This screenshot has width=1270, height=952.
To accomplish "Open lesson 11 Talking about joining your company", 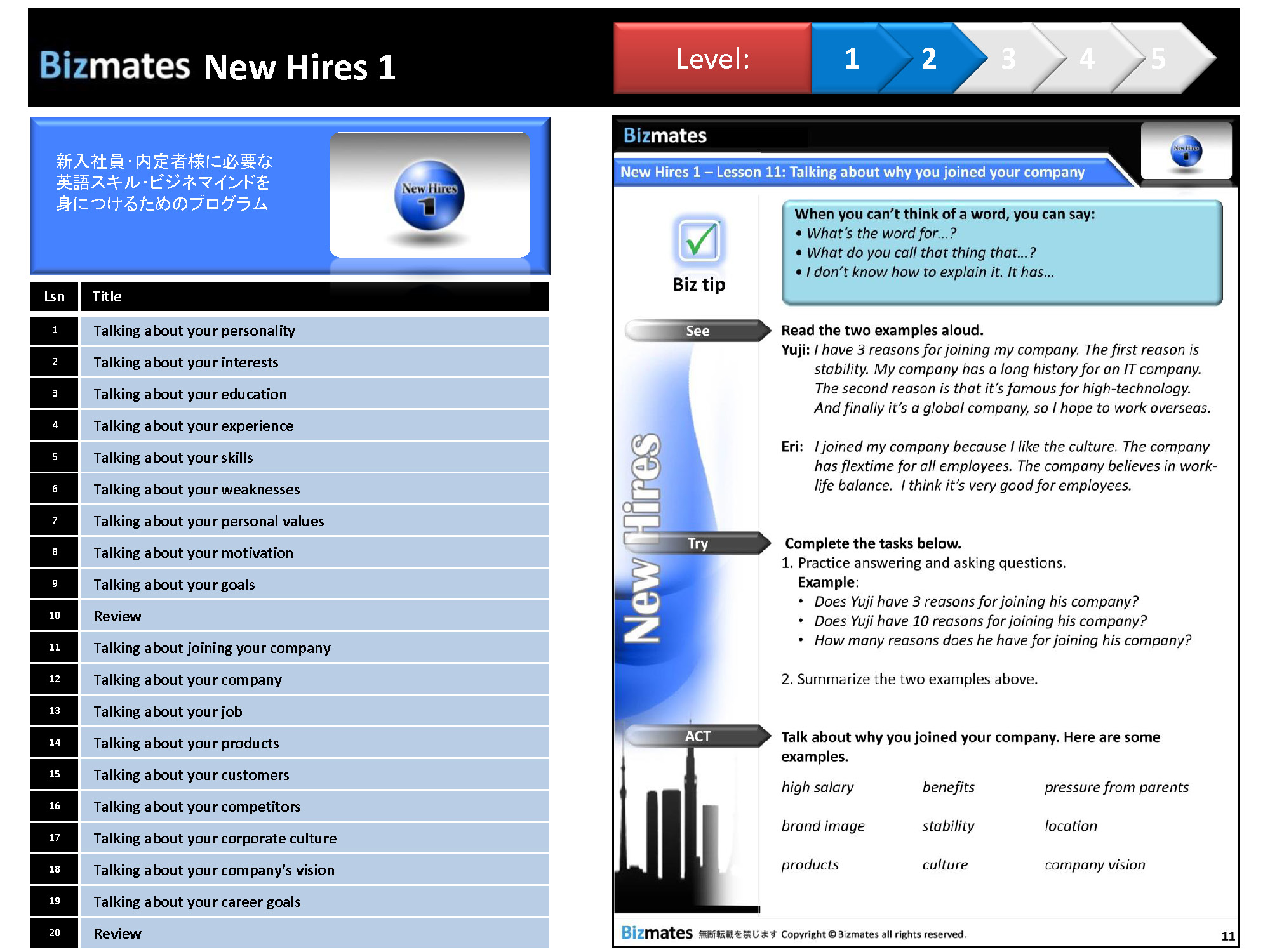I will [212, 648].
